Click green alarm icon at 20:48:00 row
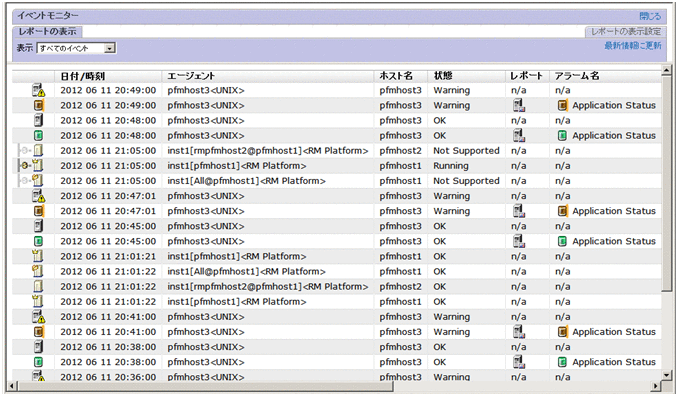Screen dimensions: 679x397 38,136
